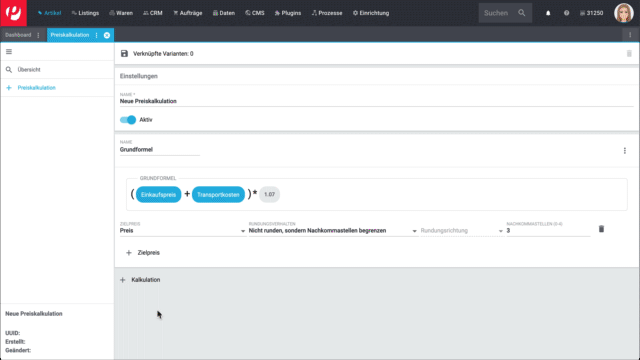Click the Erstellt: label
Image resolution: width=640 pixels, height=360 pixels.
point(15,342)
